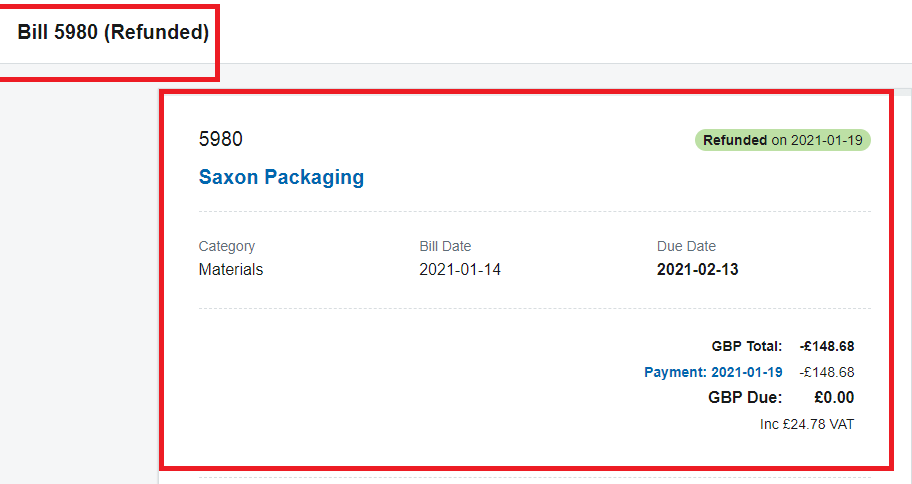The height and width of the screenshot is (484, 912).
Task: Select the bold 2021-02-13 due date
Action: pyautogui.click(x=697, y=269)
